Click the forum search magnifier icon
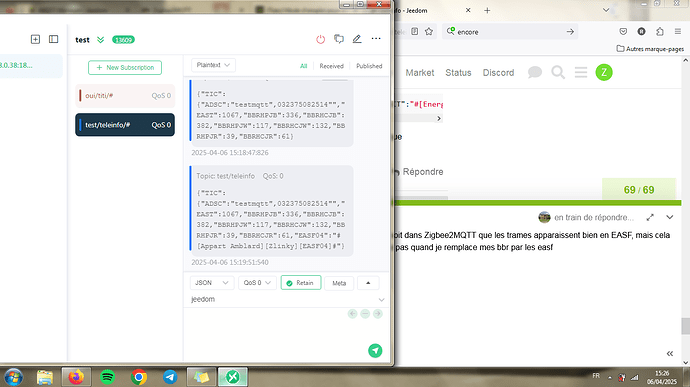 [x=558, y=72]
